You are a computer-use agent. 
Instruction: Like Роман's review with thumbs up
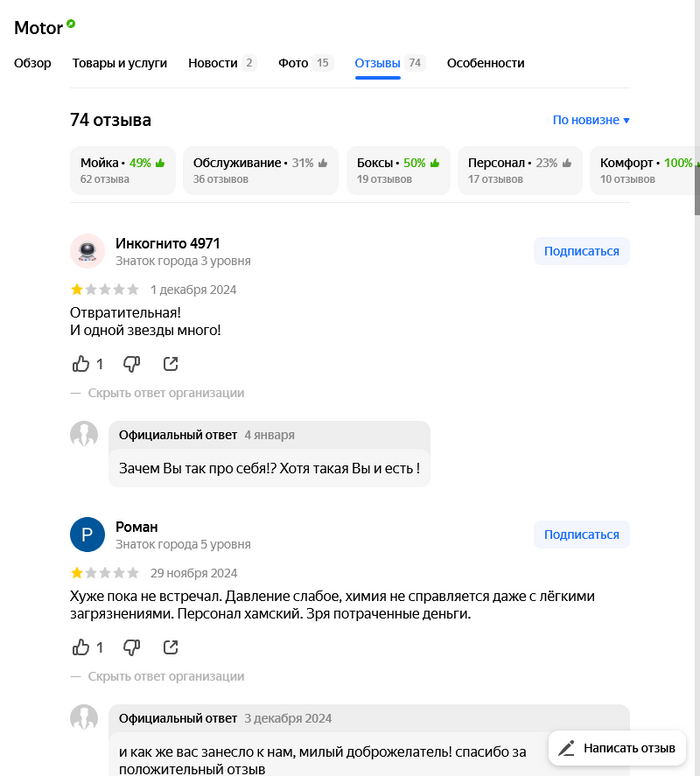[x=81, y=647]
